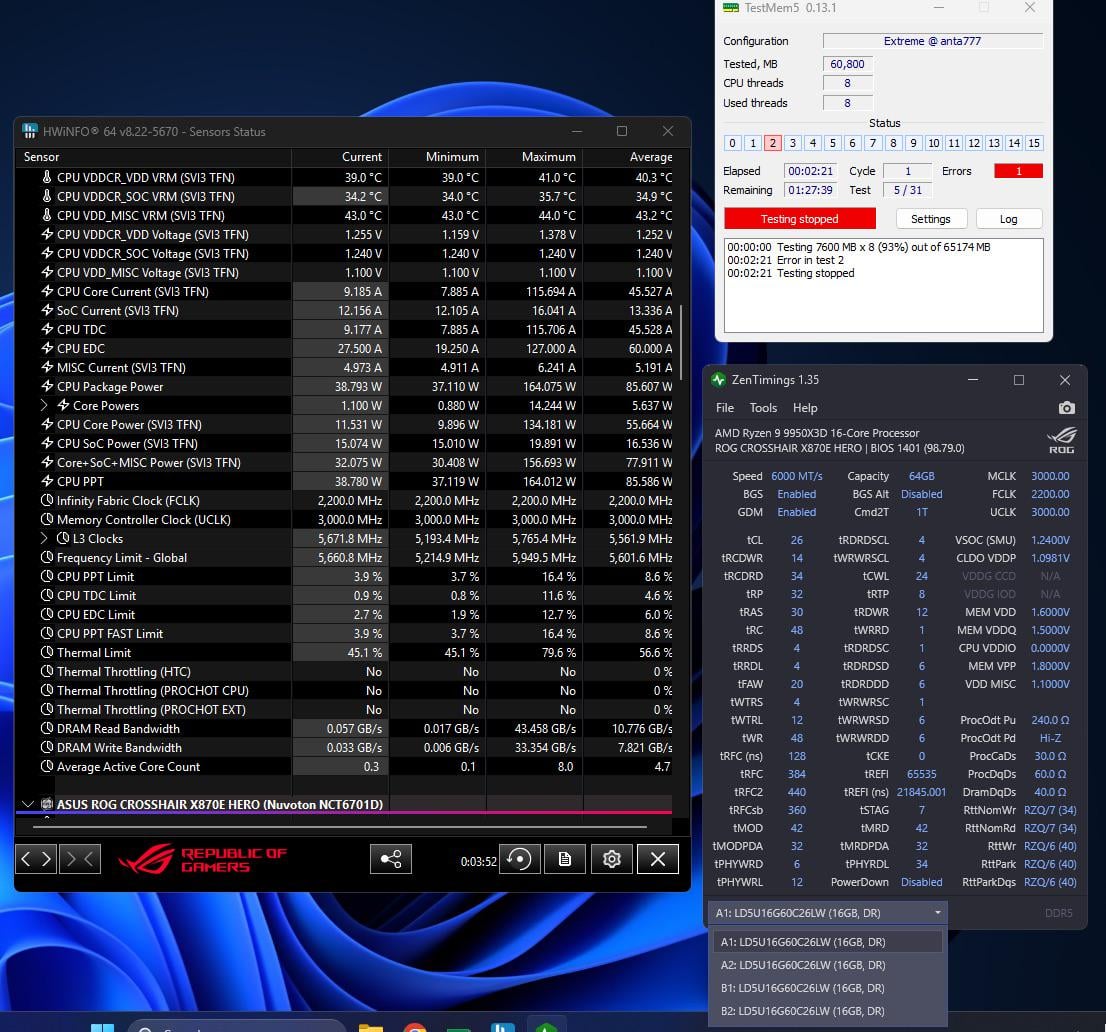The image size is (1106, 1032).
Task: Click the TestMem5 log text area
Action: tap(883, 285)
